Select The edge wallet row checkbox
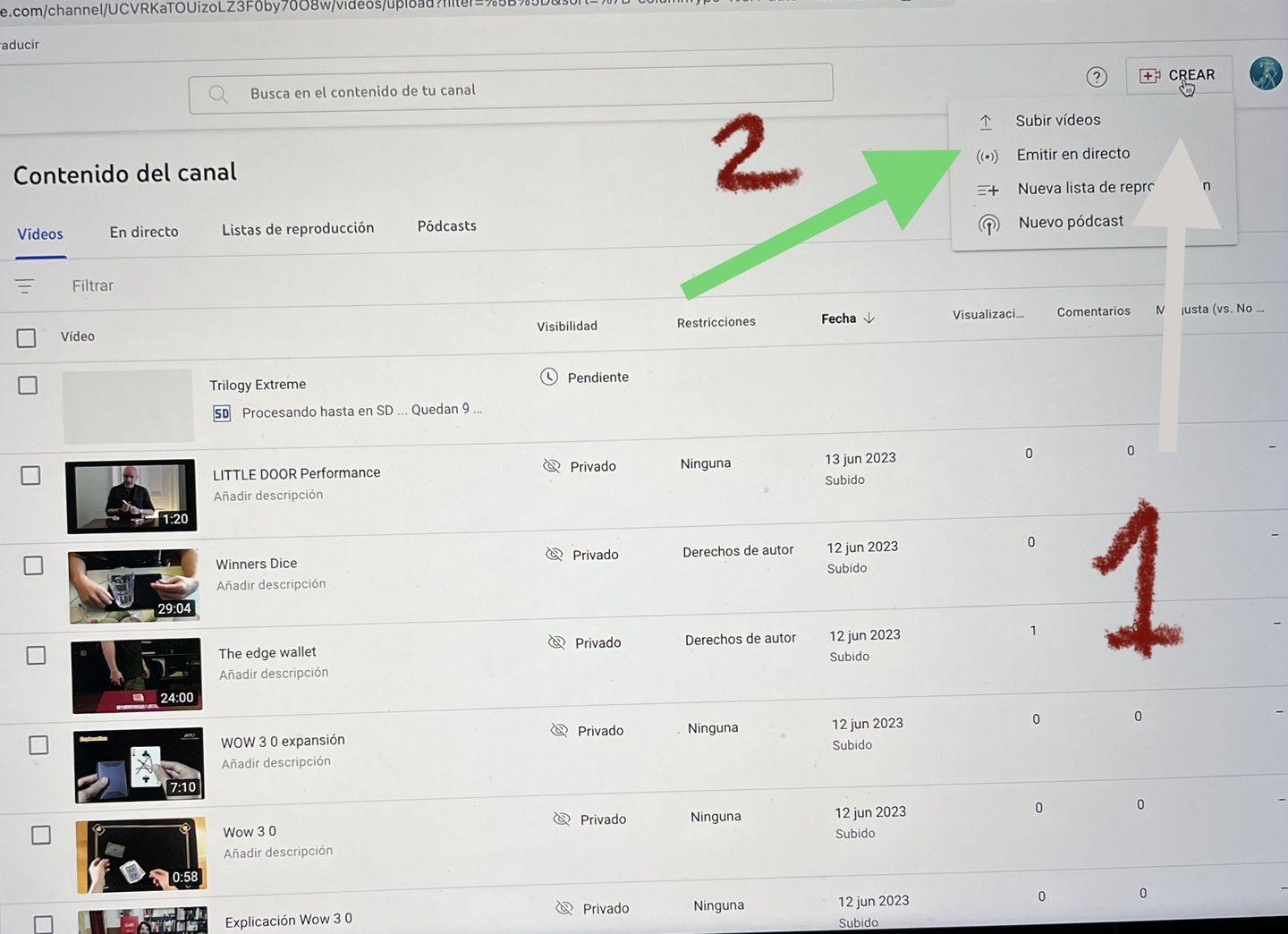The image size is (1288, 934). pyautogui.click(x=36, y=655)
